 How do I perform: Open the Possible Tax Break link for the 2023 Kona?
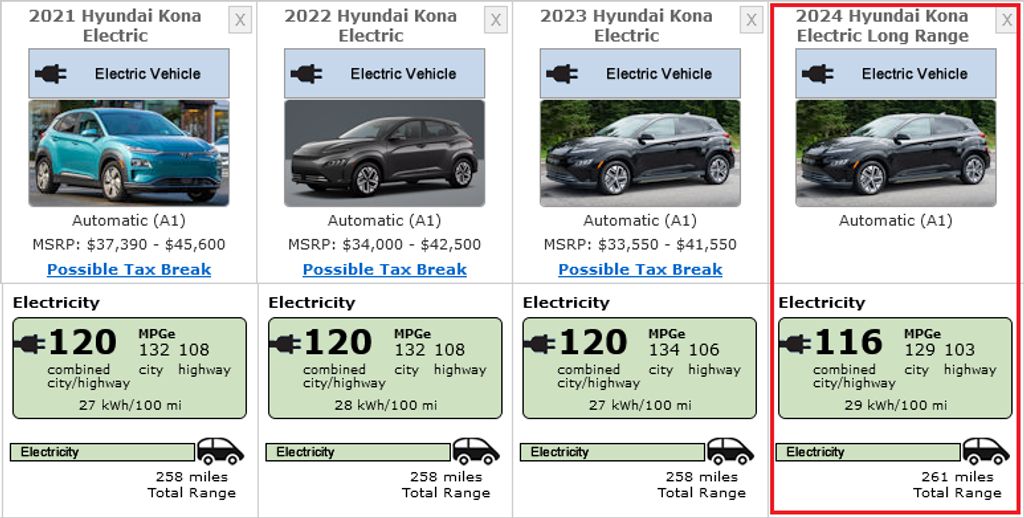pyautogui.click(x=640, y=269)
